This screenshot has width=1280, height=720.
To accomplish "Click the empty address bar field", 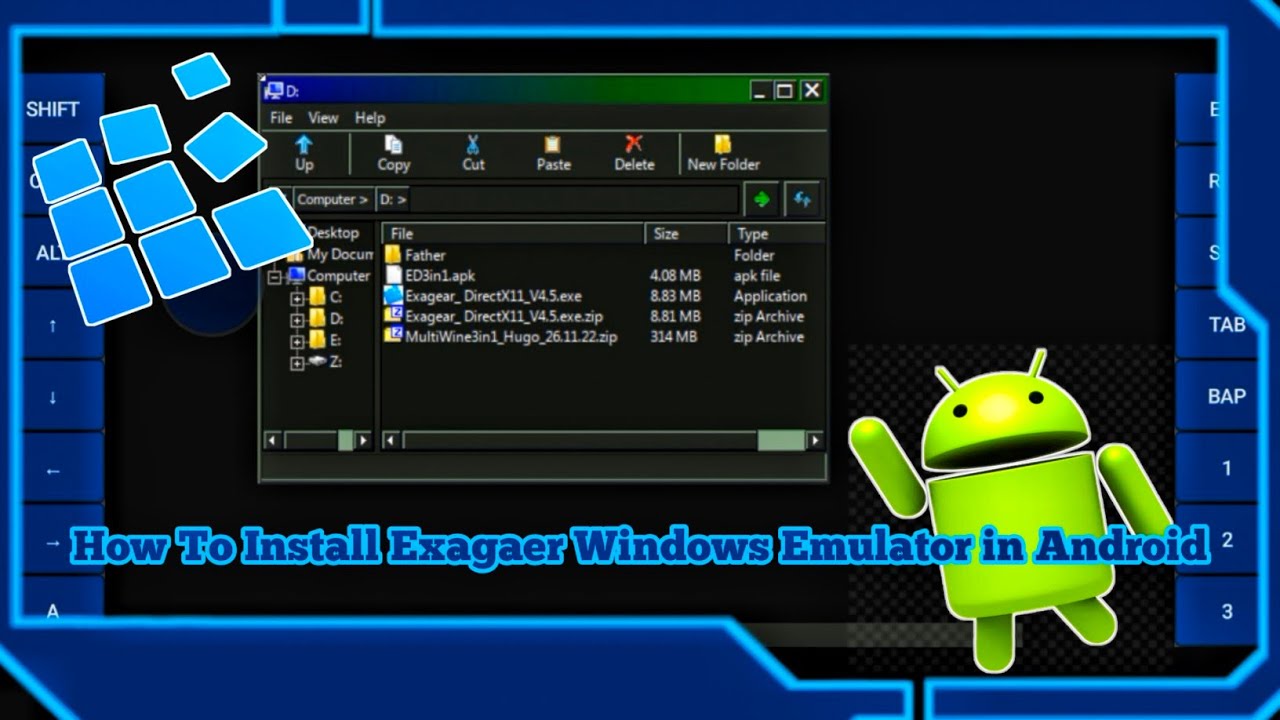I will (x=575, y=199).
